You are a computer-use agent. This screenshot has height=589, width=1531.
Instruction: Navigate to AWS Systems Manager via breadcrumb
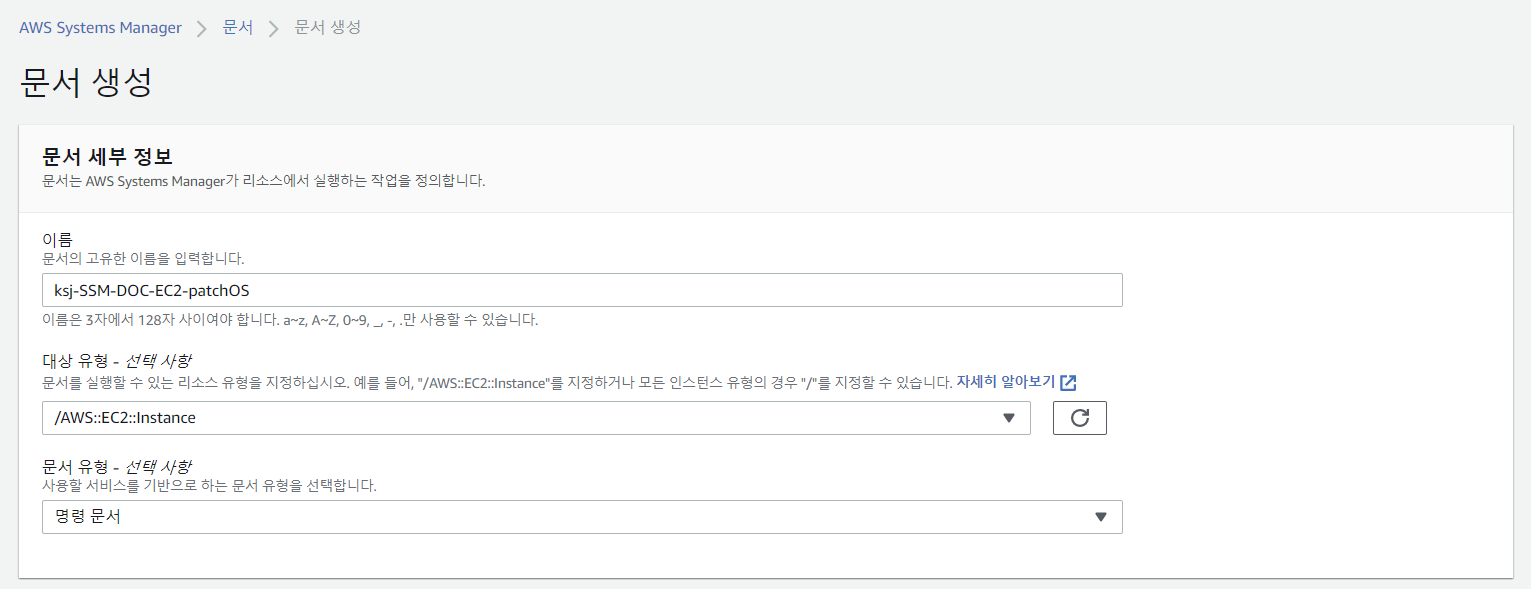click(x=99, y=28)
